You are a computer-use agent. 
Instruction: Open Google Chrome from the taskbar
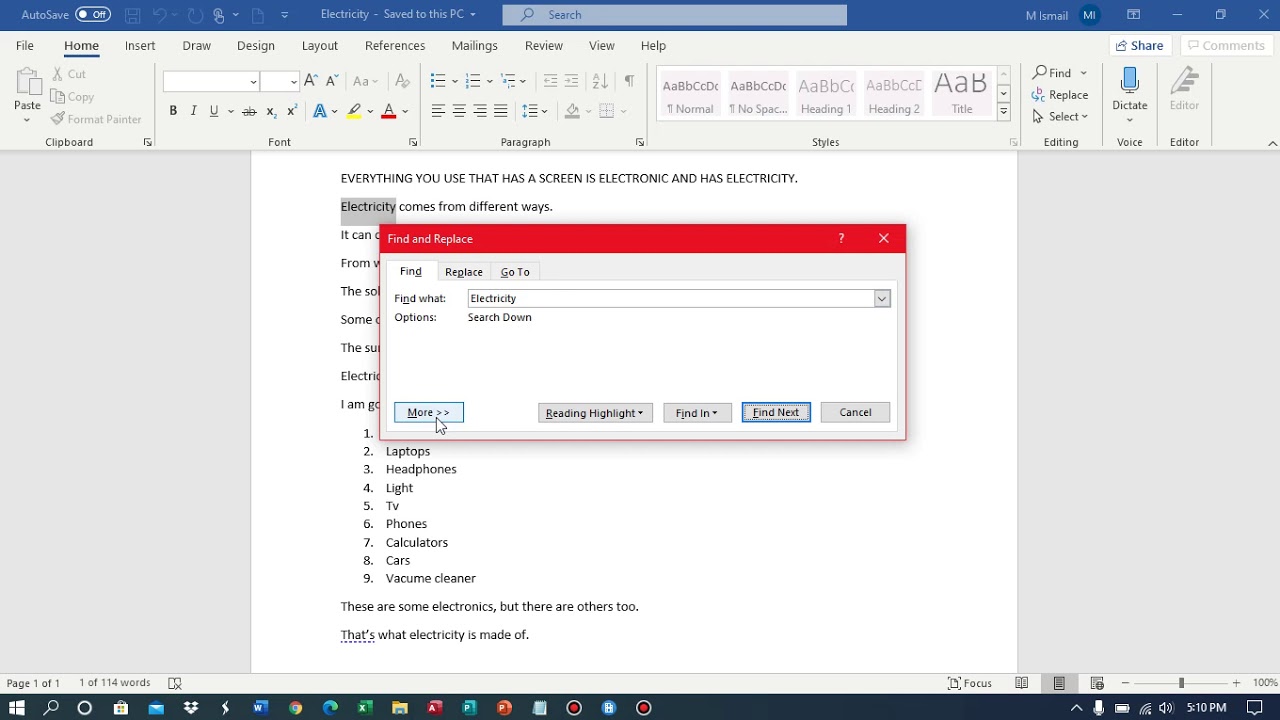[295, 708]
